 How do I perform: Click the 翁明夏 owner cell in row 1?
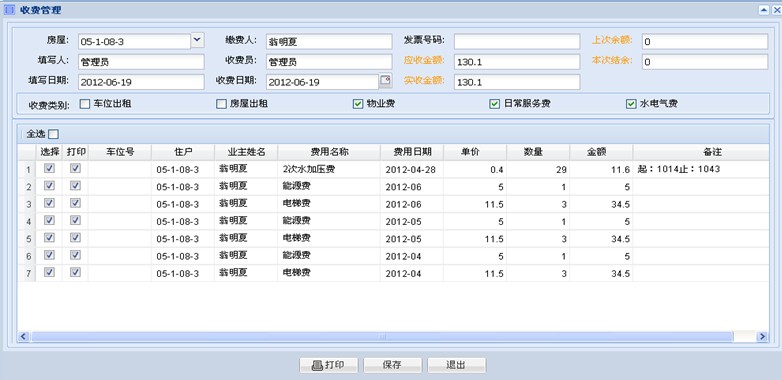pyautogui.click(x=246, y=170)
